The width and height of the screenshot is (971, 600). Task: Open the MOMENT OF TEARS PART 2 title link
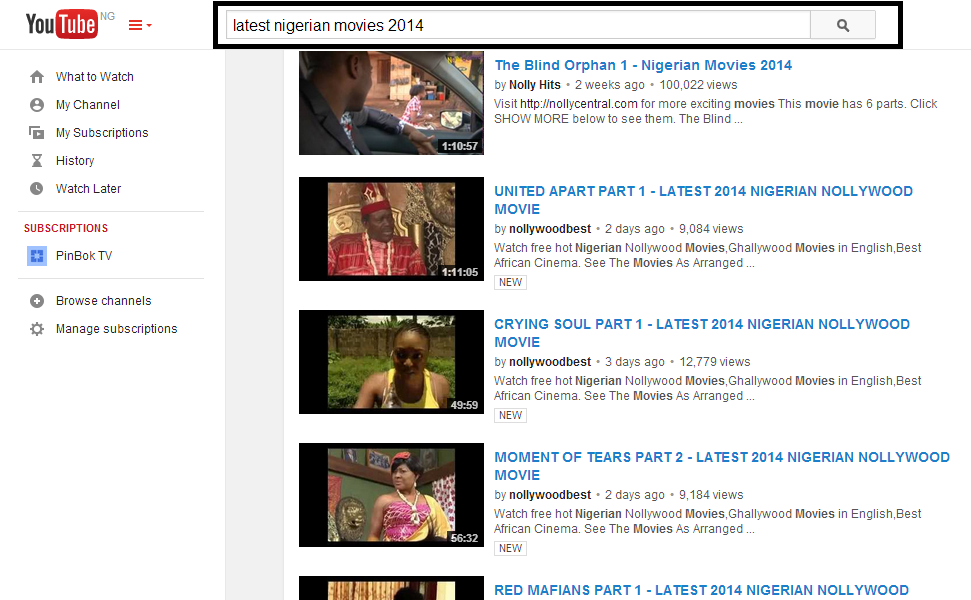[x=722, y=466]
